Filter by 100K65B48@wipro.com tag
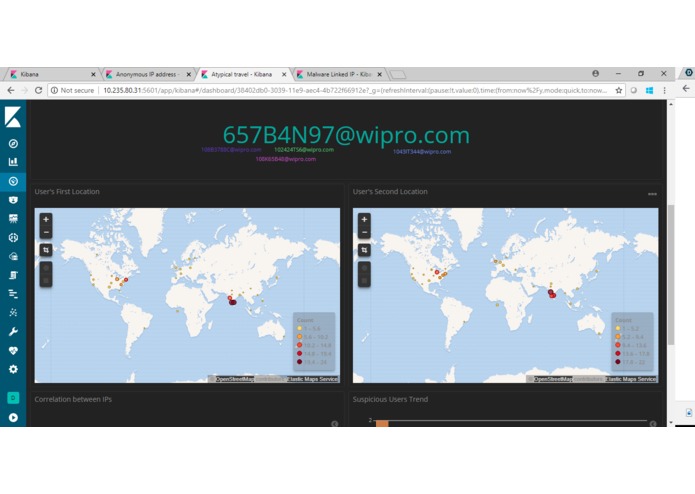Viewport: 695px width, 494px height. (x=286, y=159)
